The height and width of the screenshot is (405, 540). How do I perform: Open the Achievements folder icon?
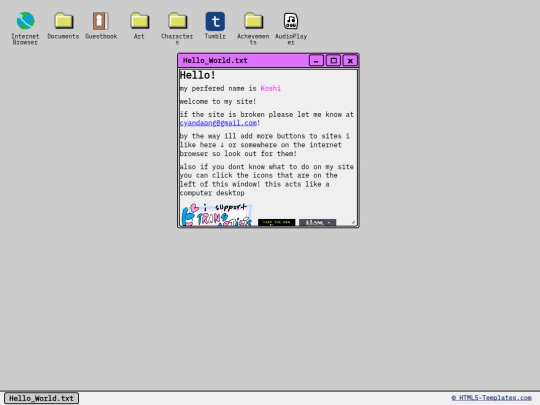tap(253, 28)
